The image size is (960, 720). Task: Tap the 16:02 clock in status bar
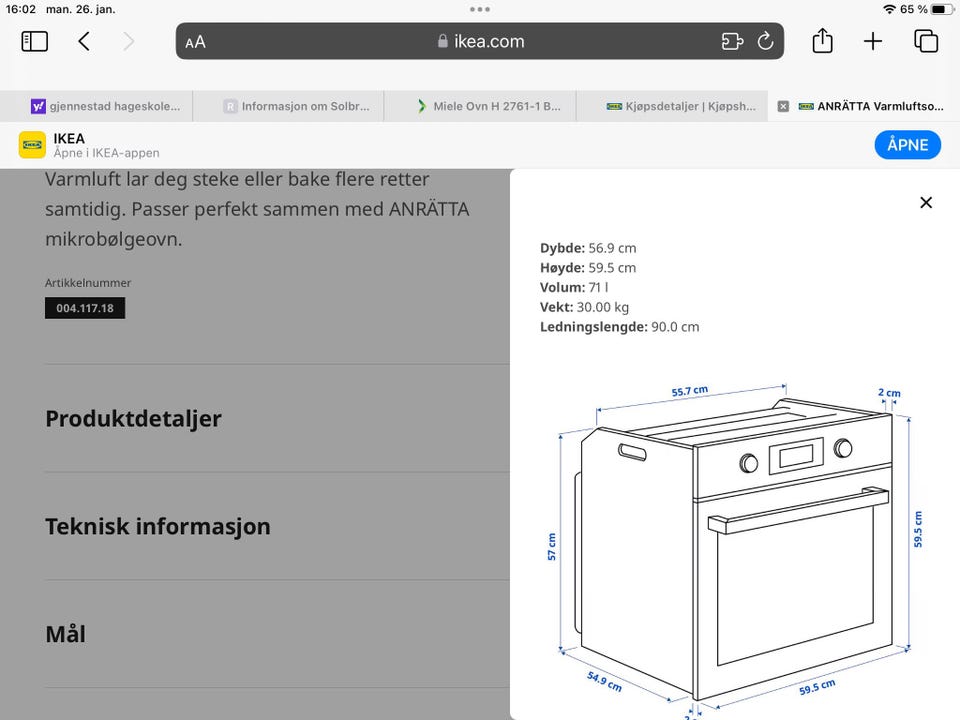[x=20, y=9]
